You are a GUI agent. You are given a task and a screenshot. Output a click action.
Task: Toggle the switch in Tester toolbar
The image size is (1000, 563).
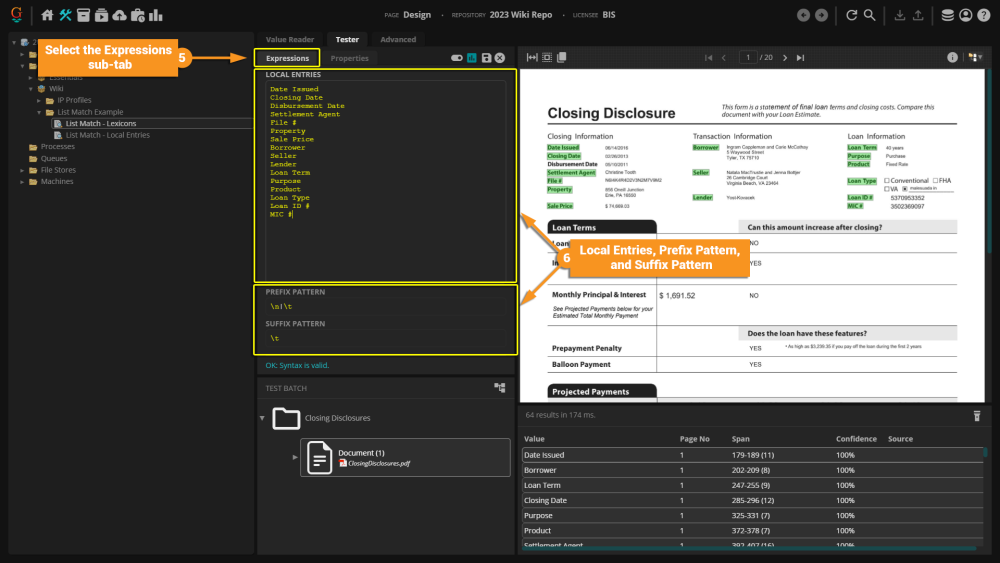click(x=457, y=58)
